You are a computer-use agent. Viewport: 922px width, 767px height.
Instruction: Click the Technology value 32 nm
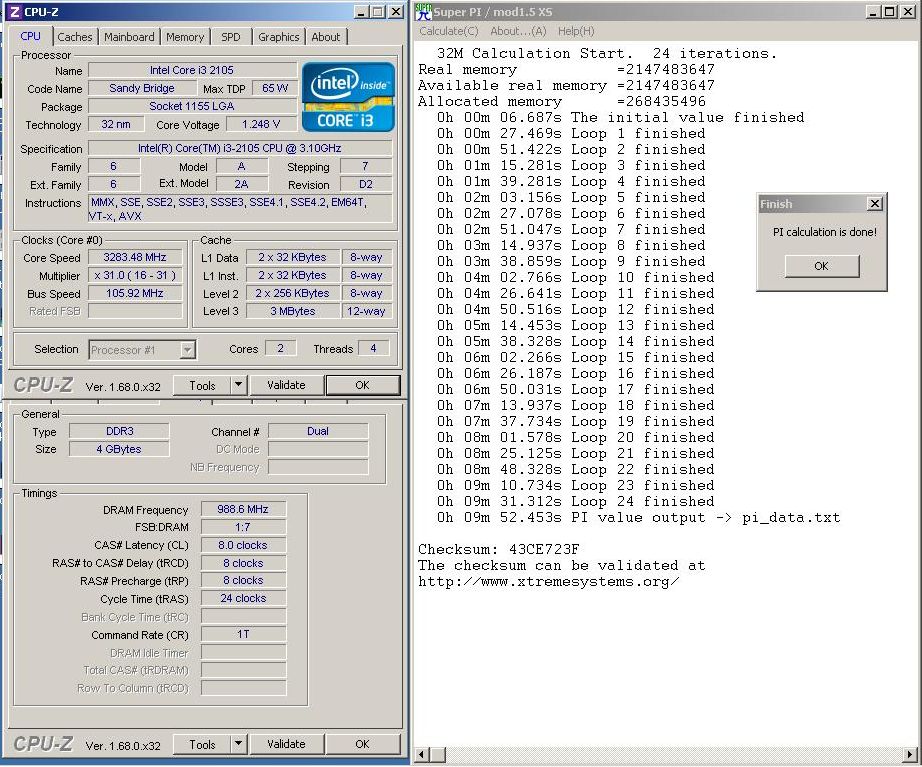click(x=116, y=124)
